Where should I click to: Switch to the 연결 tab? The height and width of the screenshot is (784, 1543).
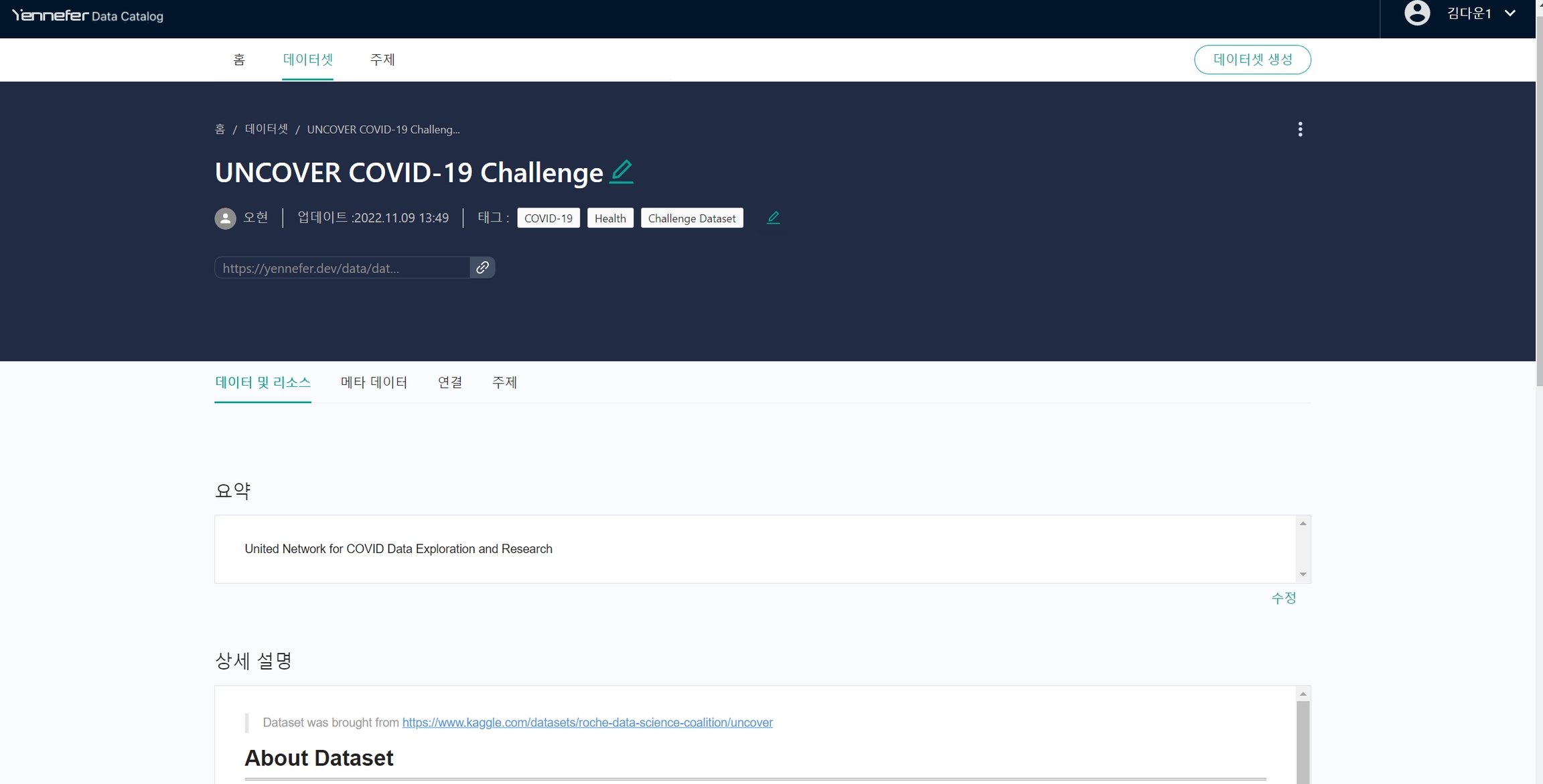point(450,382)
